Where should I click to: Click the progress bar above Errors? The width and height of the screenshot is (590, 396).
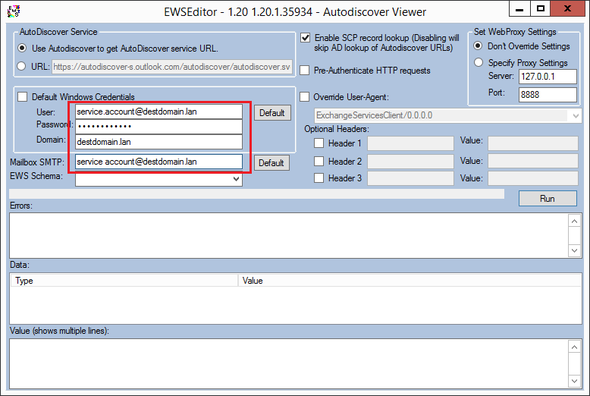pyautogui.click(x=257, y=194)
